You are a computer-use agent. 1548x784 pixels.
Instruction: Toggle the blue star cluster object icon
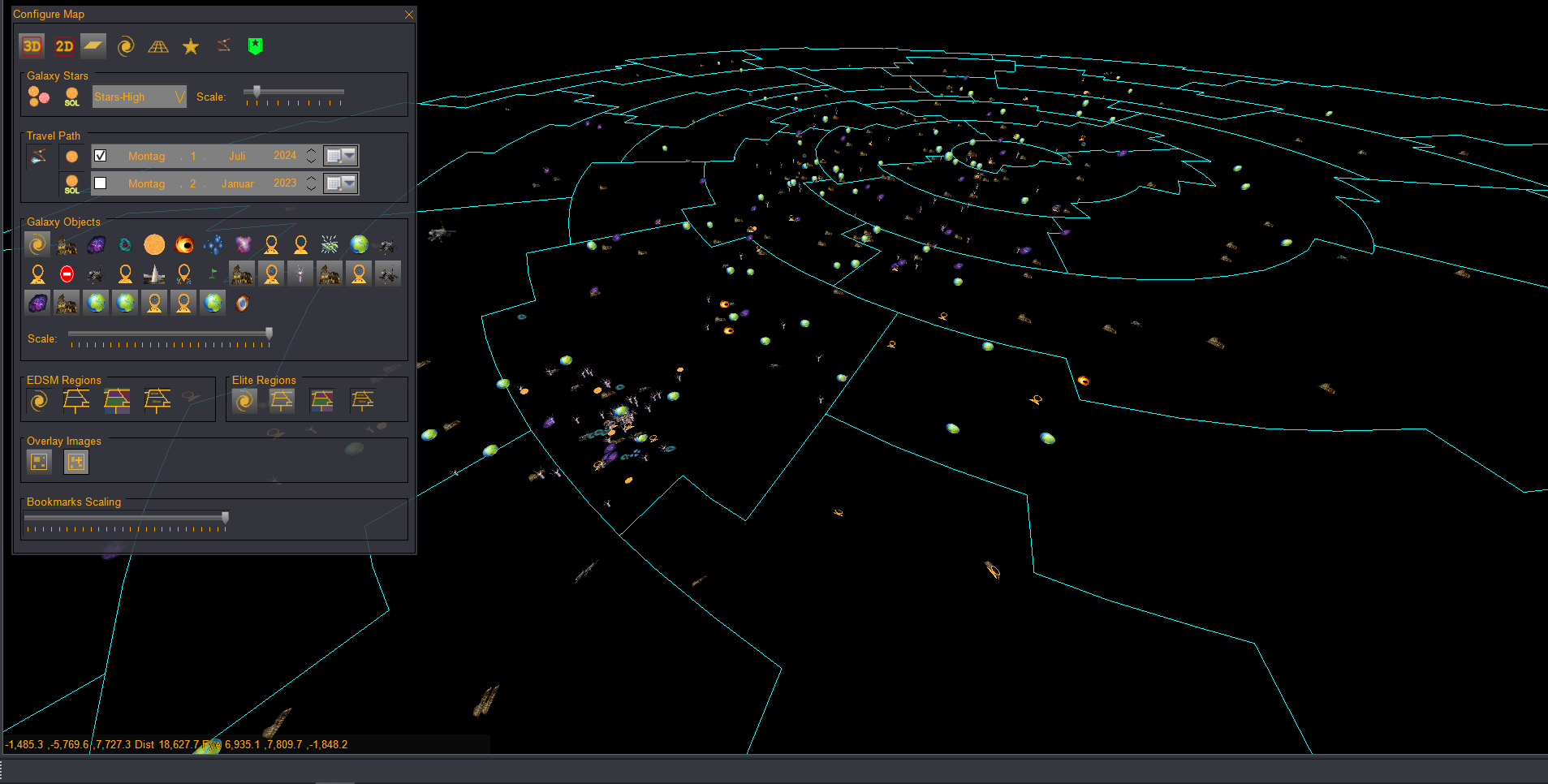[213, 244]
